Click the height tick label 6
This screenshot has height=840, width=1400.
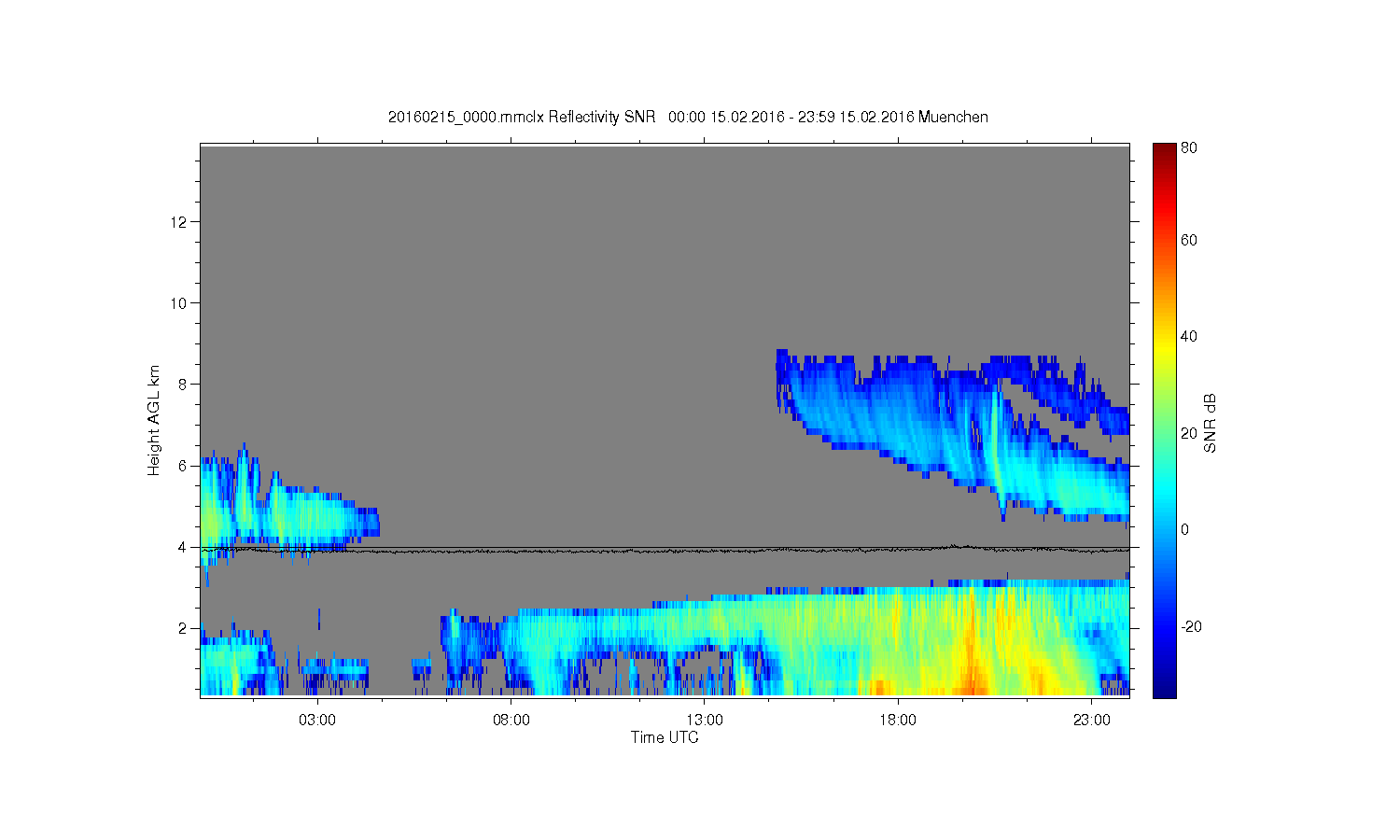pyautogui.click(x=184, y=466)
